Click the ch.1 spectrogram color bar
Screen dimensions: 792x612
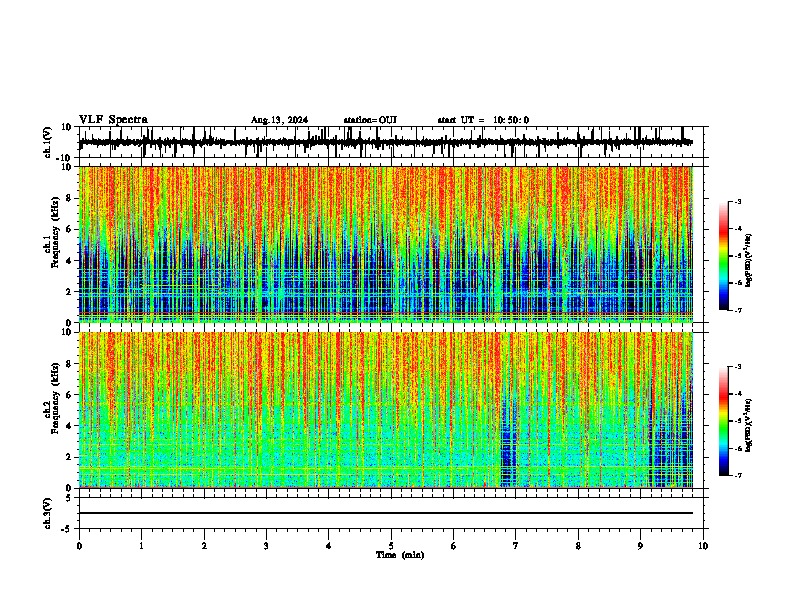coord(724,256)
